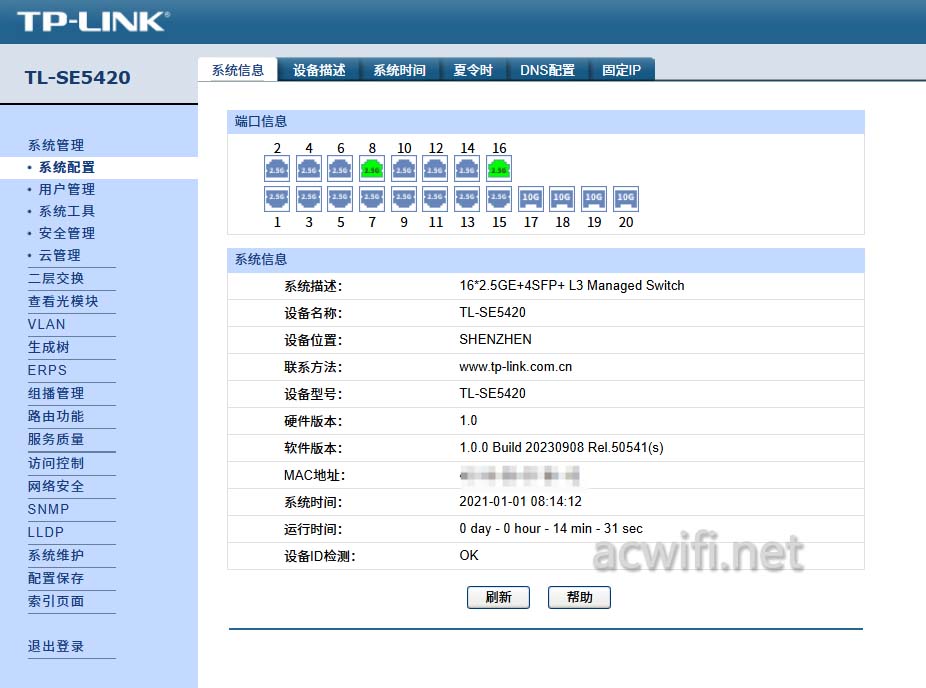This screenshot has height=688, width=926.
Task: Select the 10G SFP+ port 20 icon
Action: (626, 198)
